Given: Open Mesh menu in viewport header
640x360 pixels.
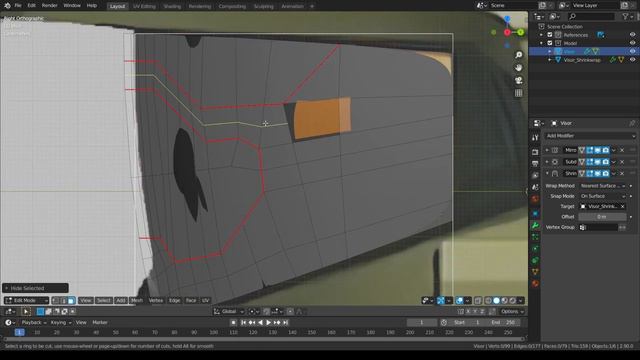Looking at the screenshot, I should click(x=137, y=300).
